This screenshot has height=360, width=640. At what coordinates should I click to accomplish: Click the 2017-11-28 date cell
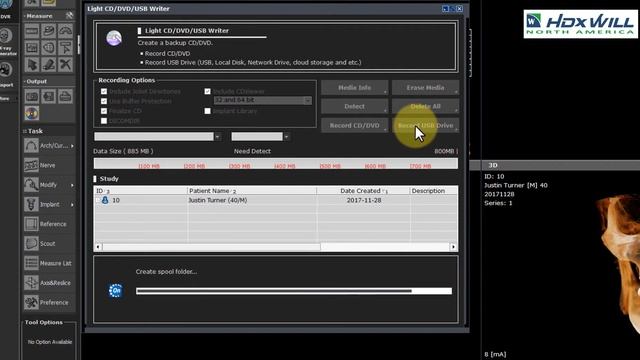(x=364, y=200)
